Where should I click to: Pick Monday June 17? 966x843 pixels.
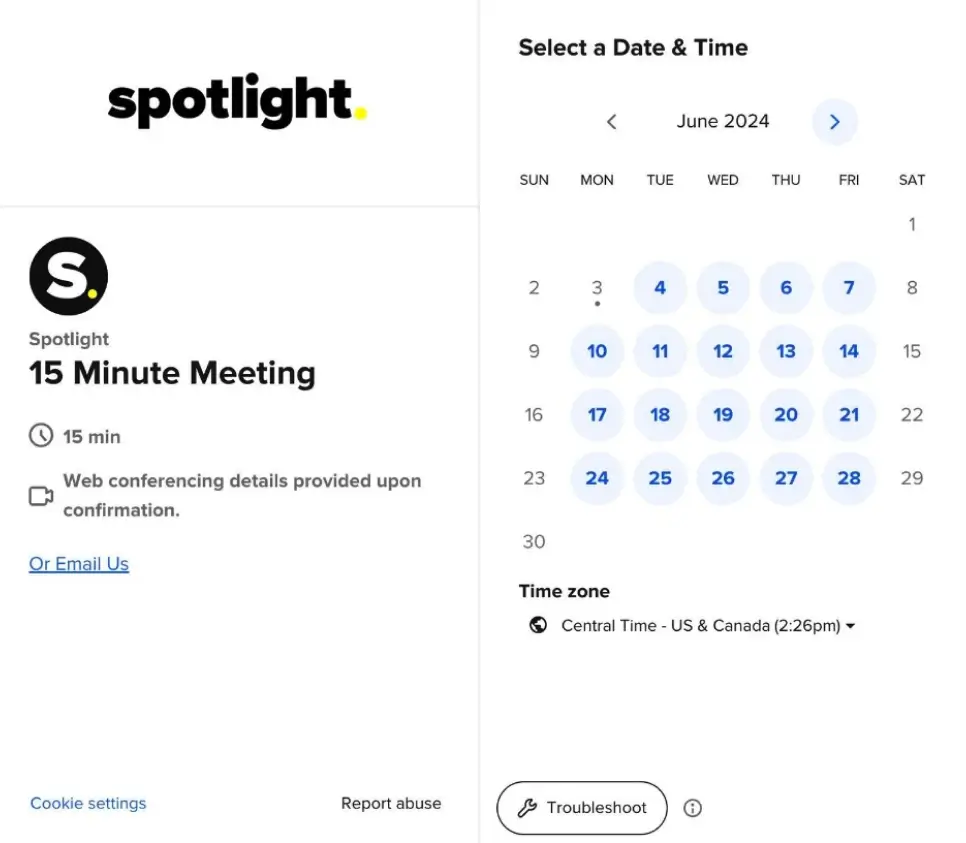597,415
